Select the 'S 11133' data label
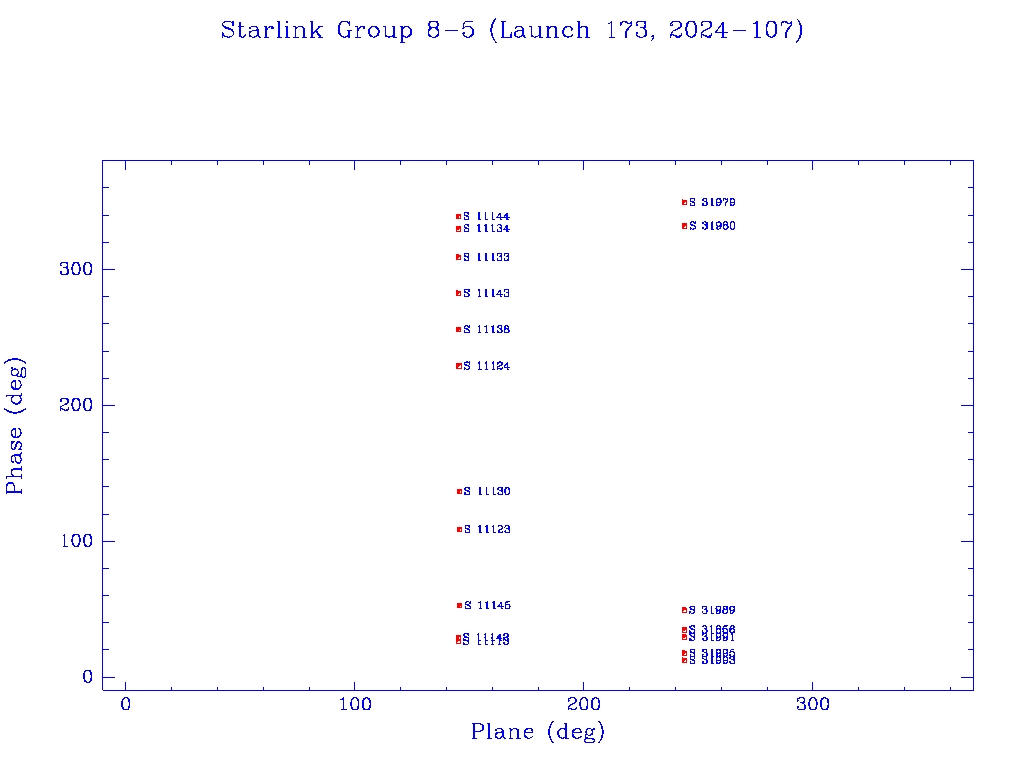The image size is (1024, 768). (486, 257)
